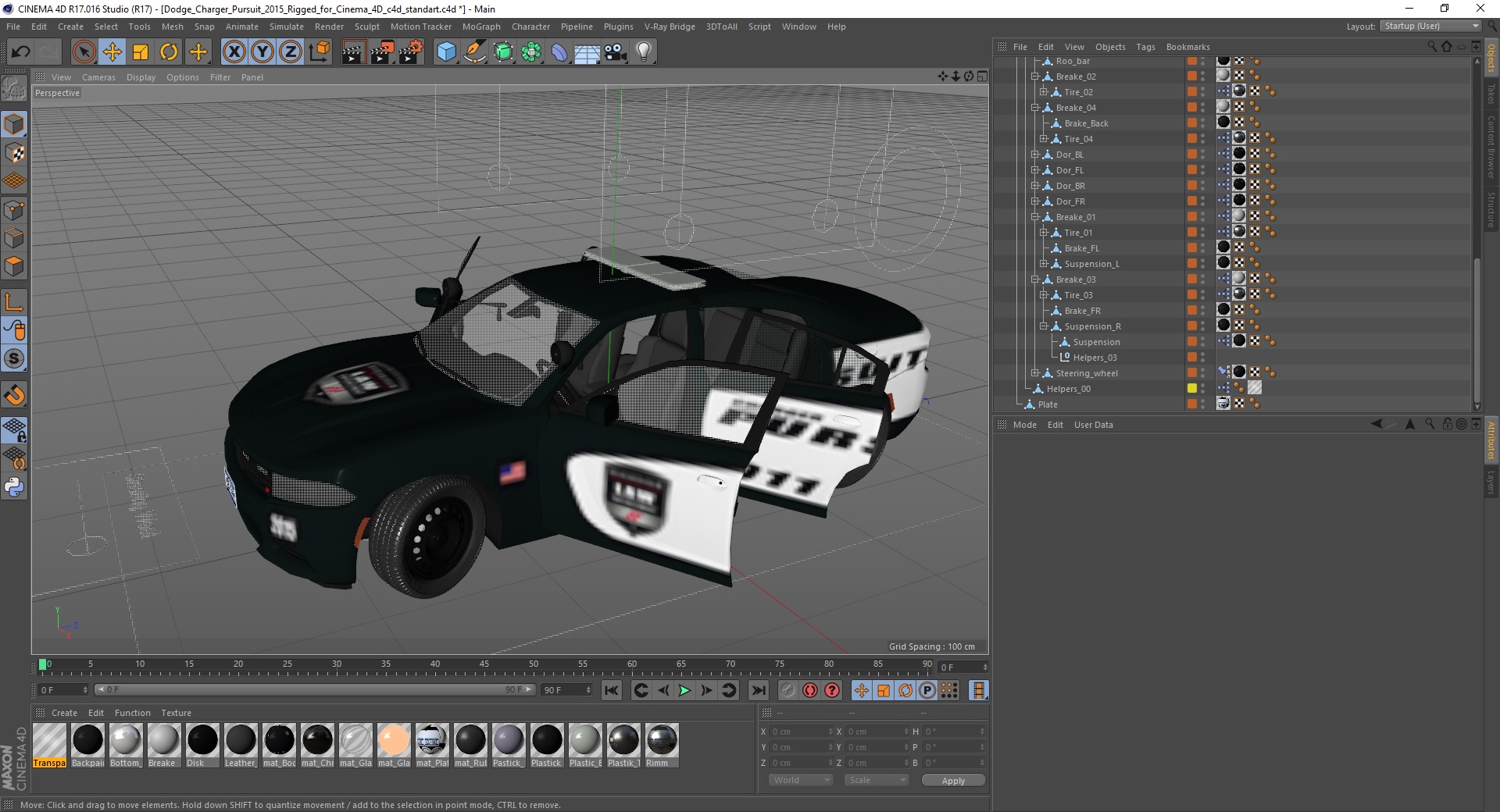Open Object Manager Tags menu
Image resolution: width=1500 pixels, height=812 pixels.
(x=1145, y=47)
